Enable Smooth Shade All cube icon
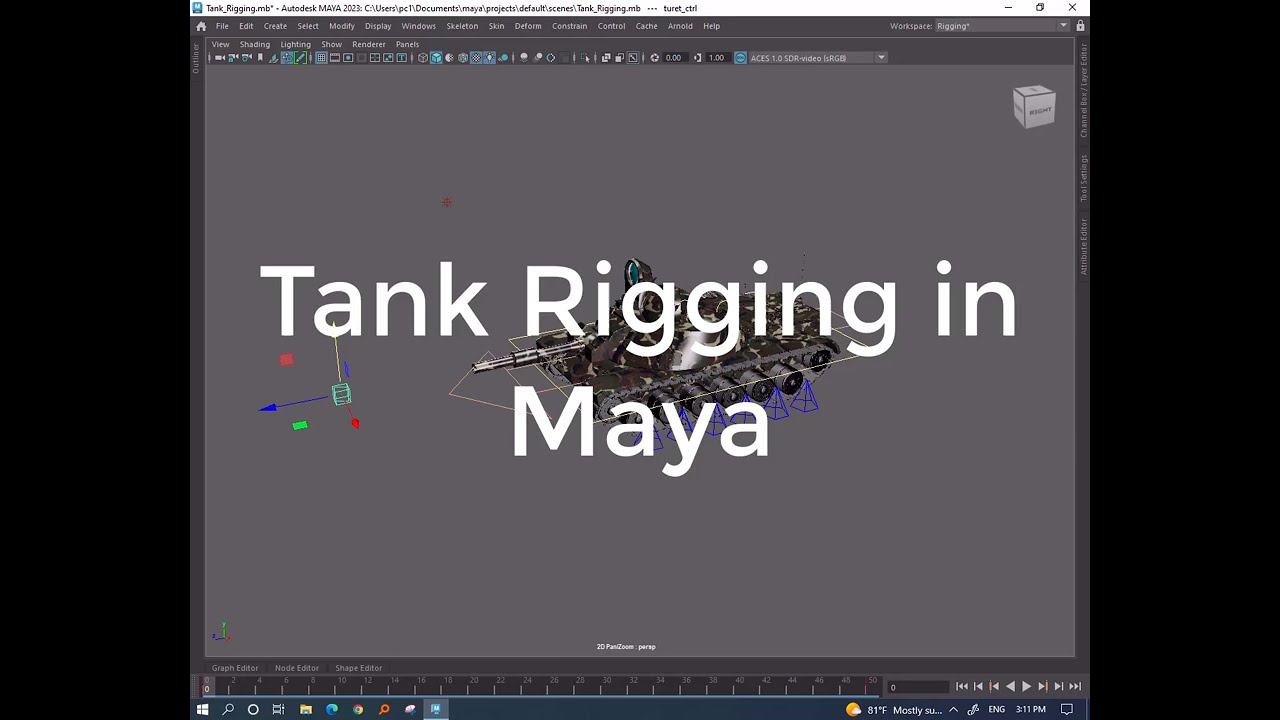 [436, 58]
